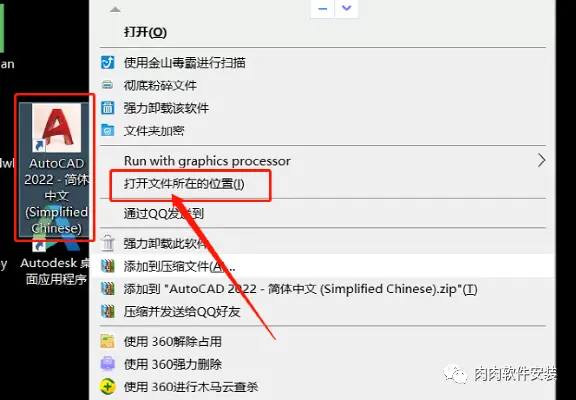
Task: Expand Run with graphics processor submenu arrow
Action: 541,161
